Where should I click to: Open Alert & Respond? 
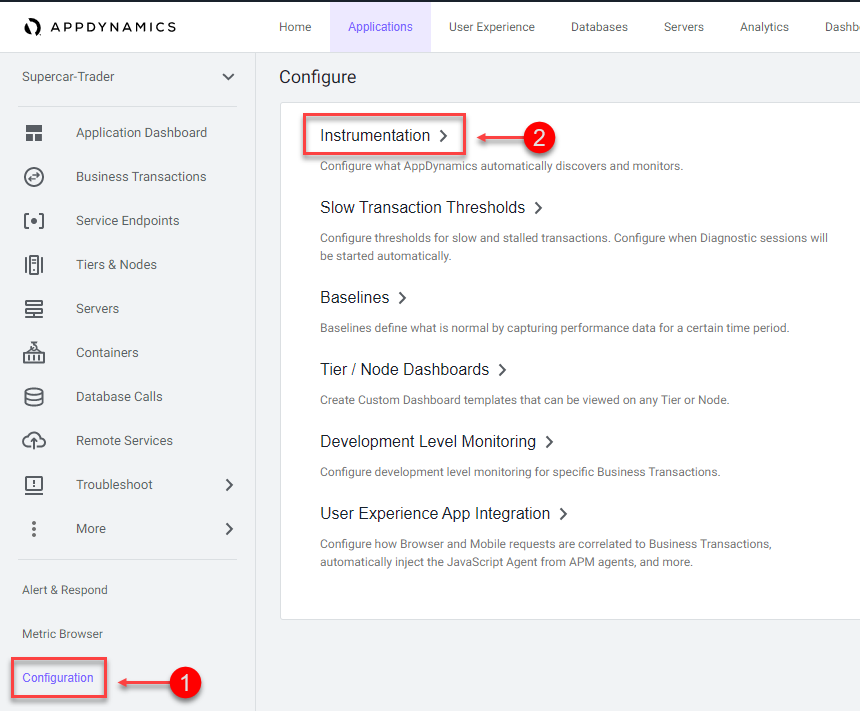coord(65,590)
